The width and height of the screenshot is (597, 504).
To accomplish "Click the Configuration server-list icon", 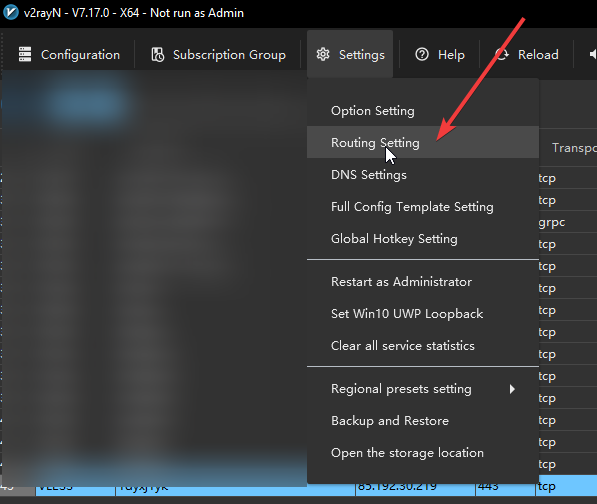I will 25,54.
